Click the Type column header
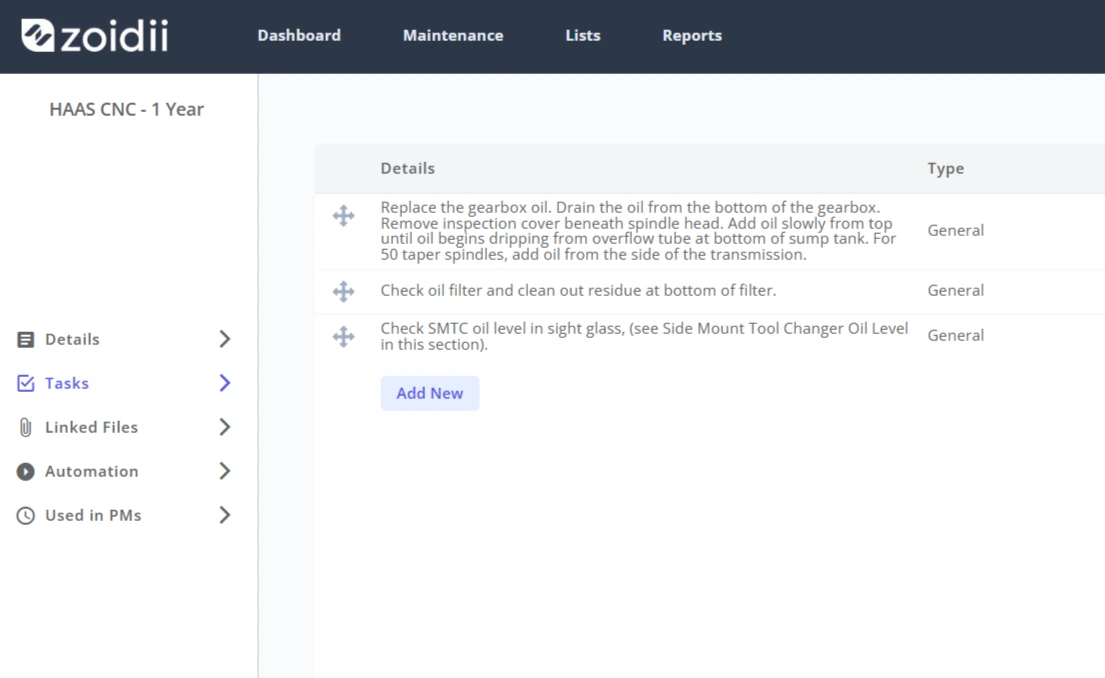1105x678 pixels. [x=946, y=168]
